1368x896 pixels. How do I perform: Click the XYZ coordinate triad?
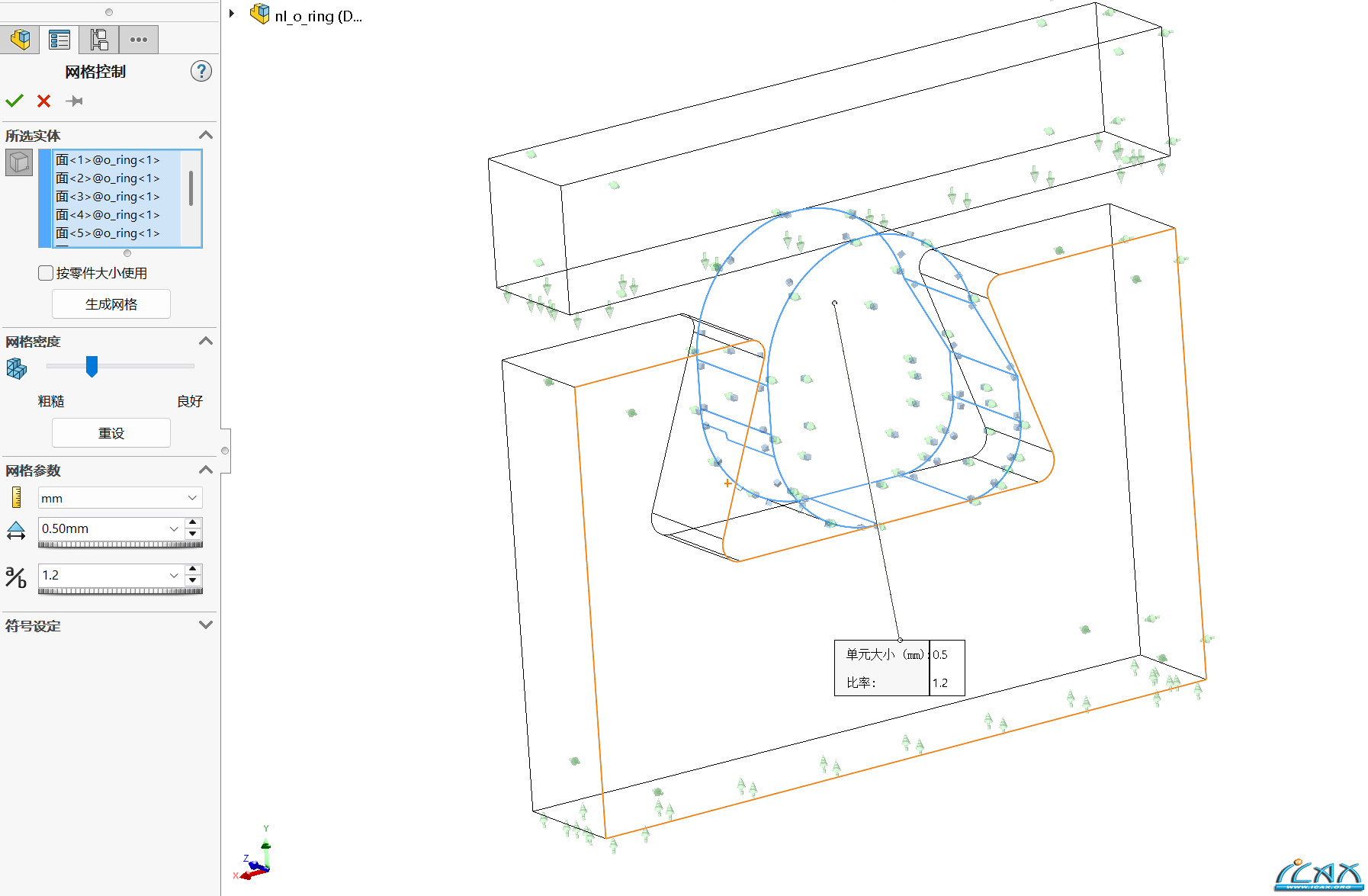click(254, 854)
